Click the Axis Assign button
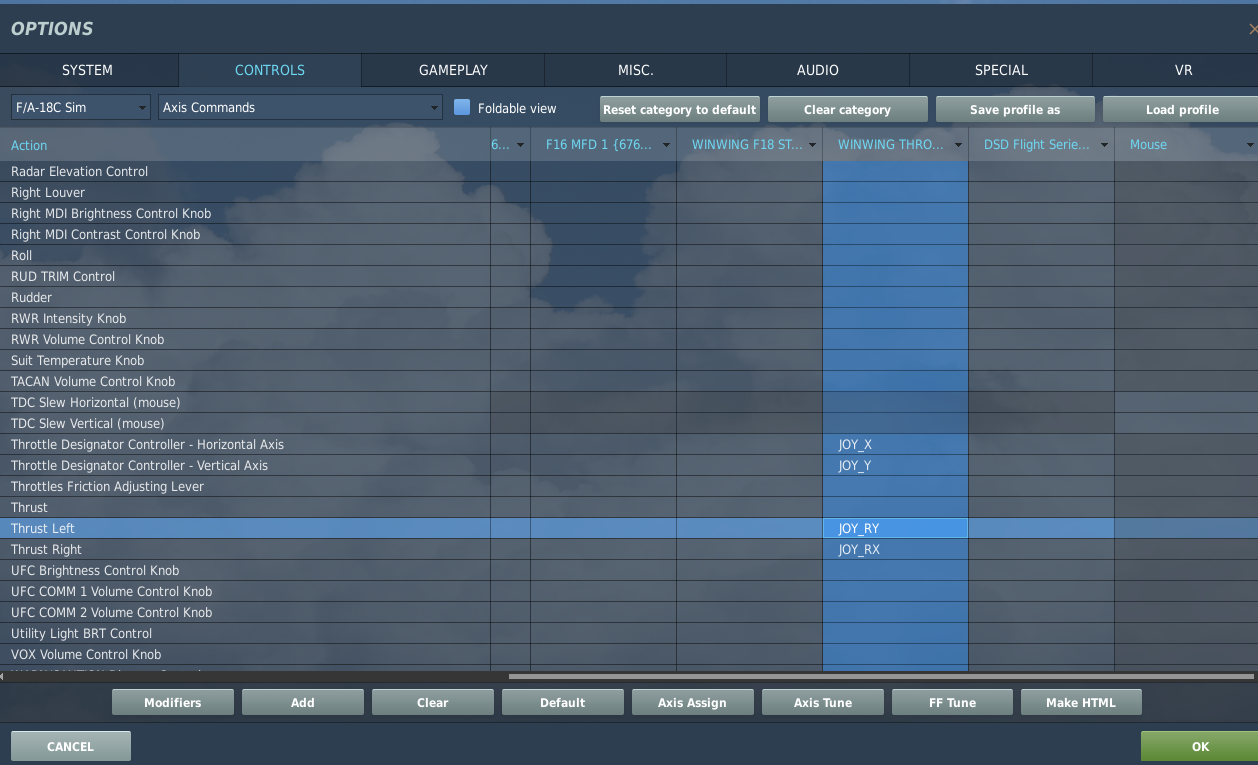Viewport: 1258px width, 765px height. point(693,702)
